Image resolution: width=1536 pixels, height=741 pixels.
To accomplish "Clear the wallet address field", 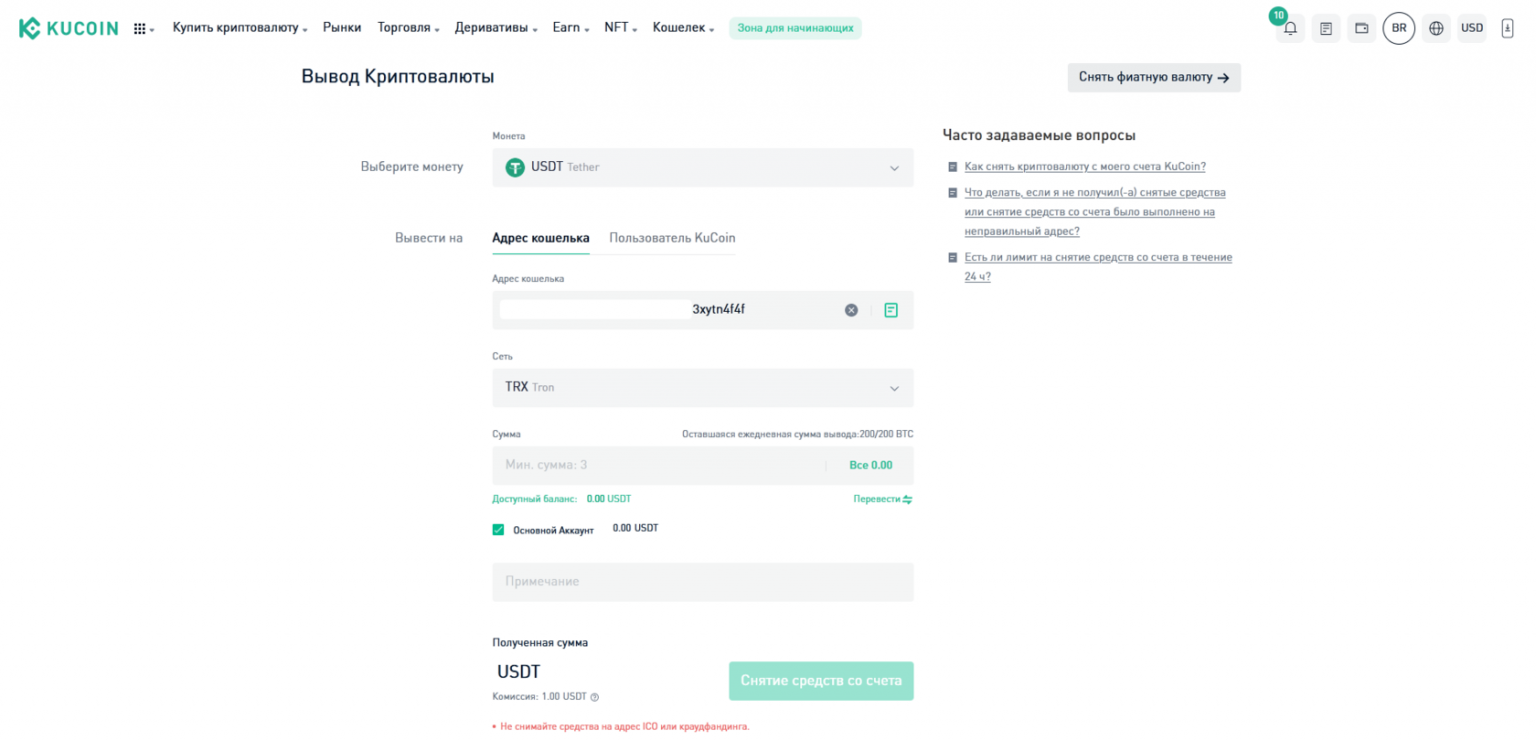I will point(851,310).
